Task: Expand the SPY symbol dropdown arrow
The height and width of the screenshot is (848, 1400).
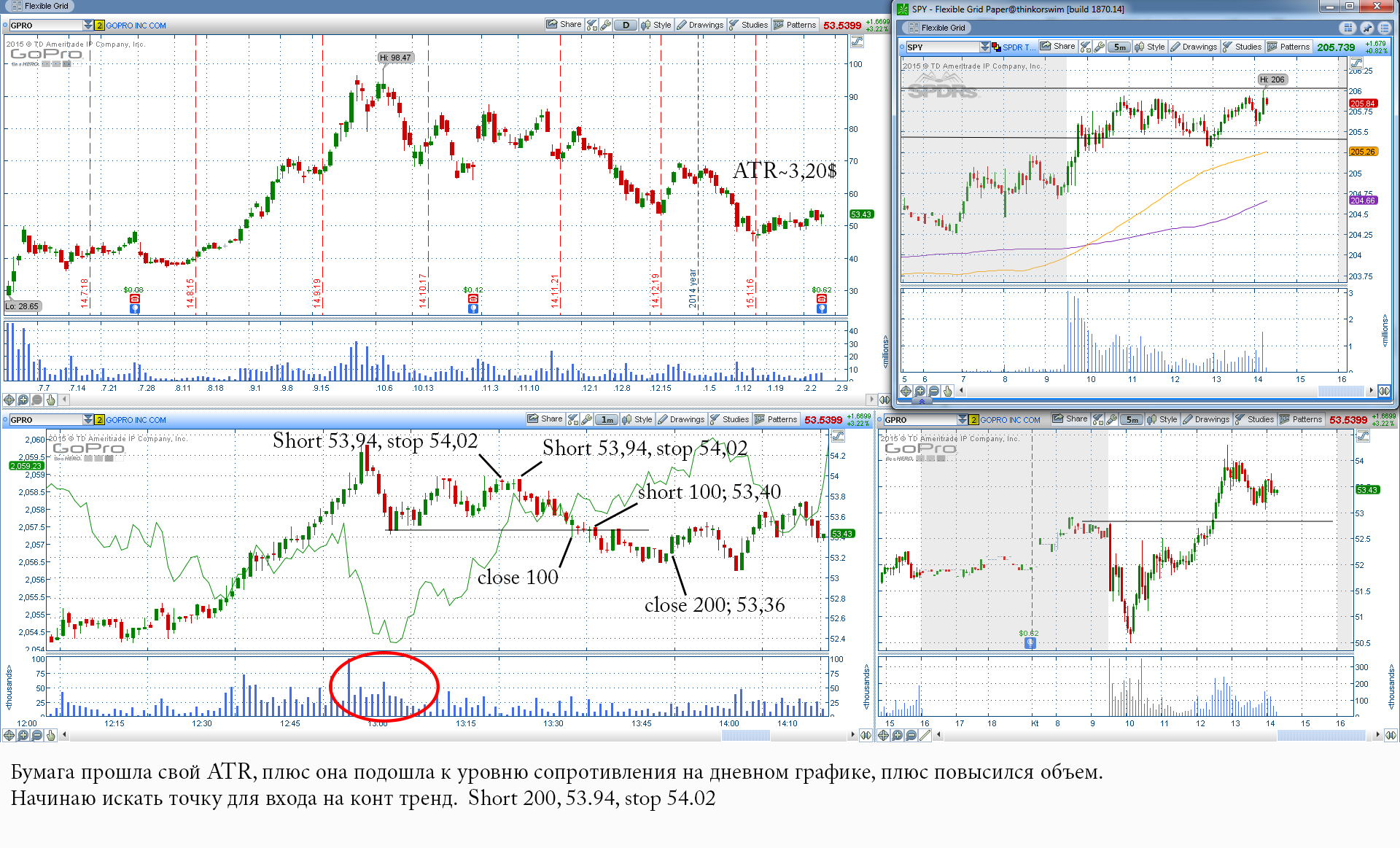Action: [x=985, y=47]
